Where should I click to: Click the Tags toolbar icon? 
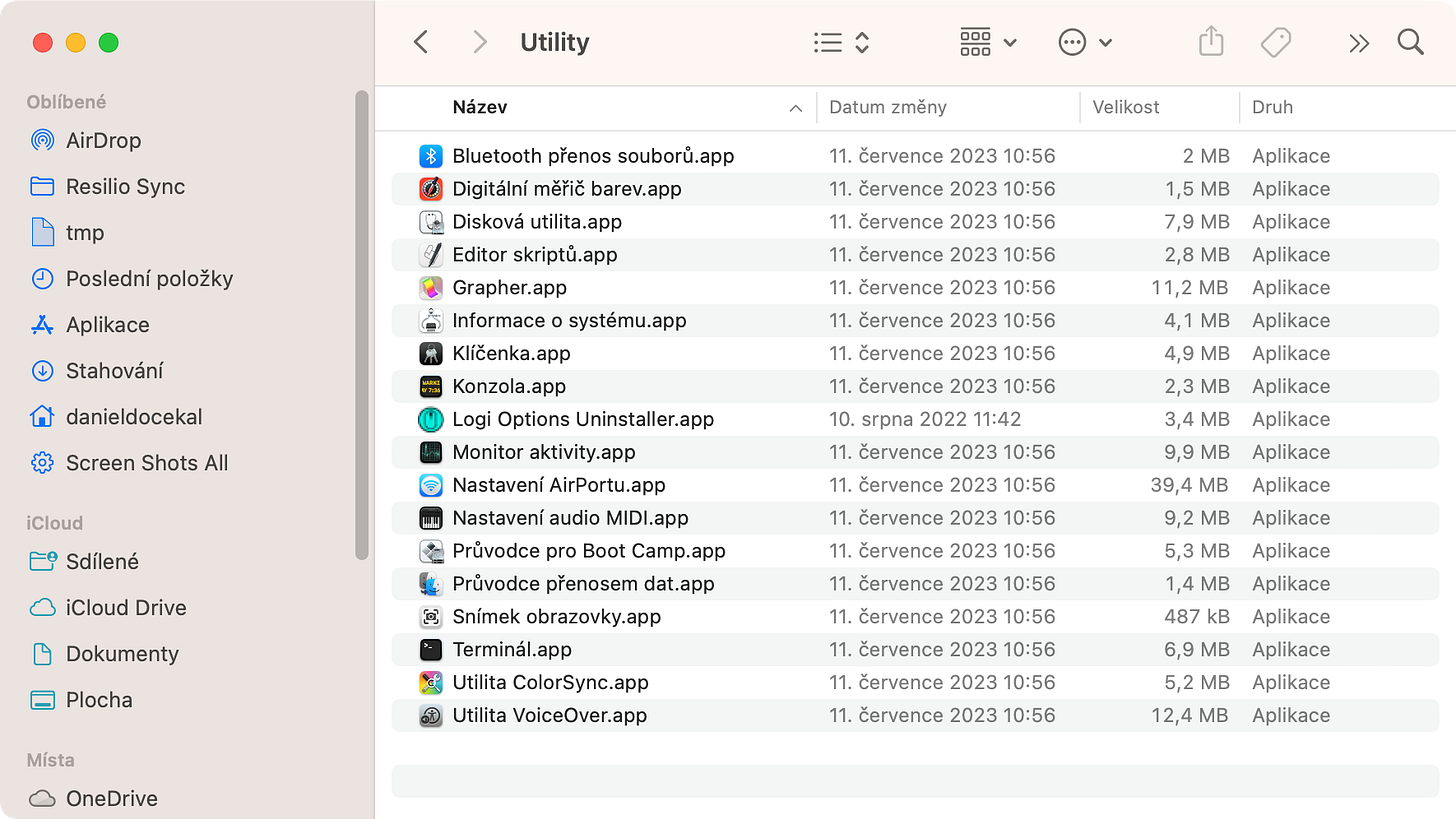[x=1275, y=42]
